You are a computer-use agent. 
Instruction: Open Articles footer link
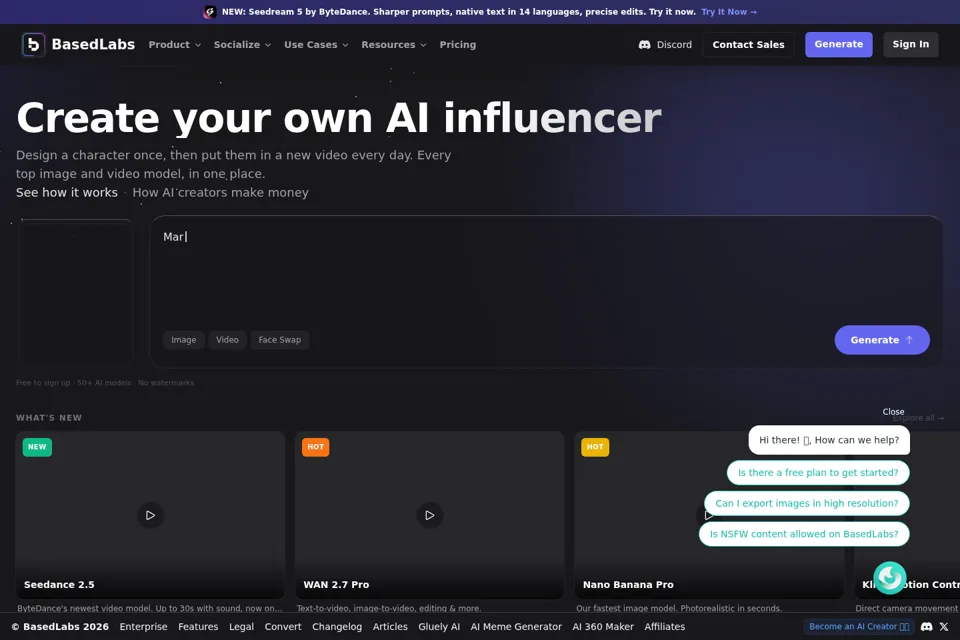click(390, 627)
